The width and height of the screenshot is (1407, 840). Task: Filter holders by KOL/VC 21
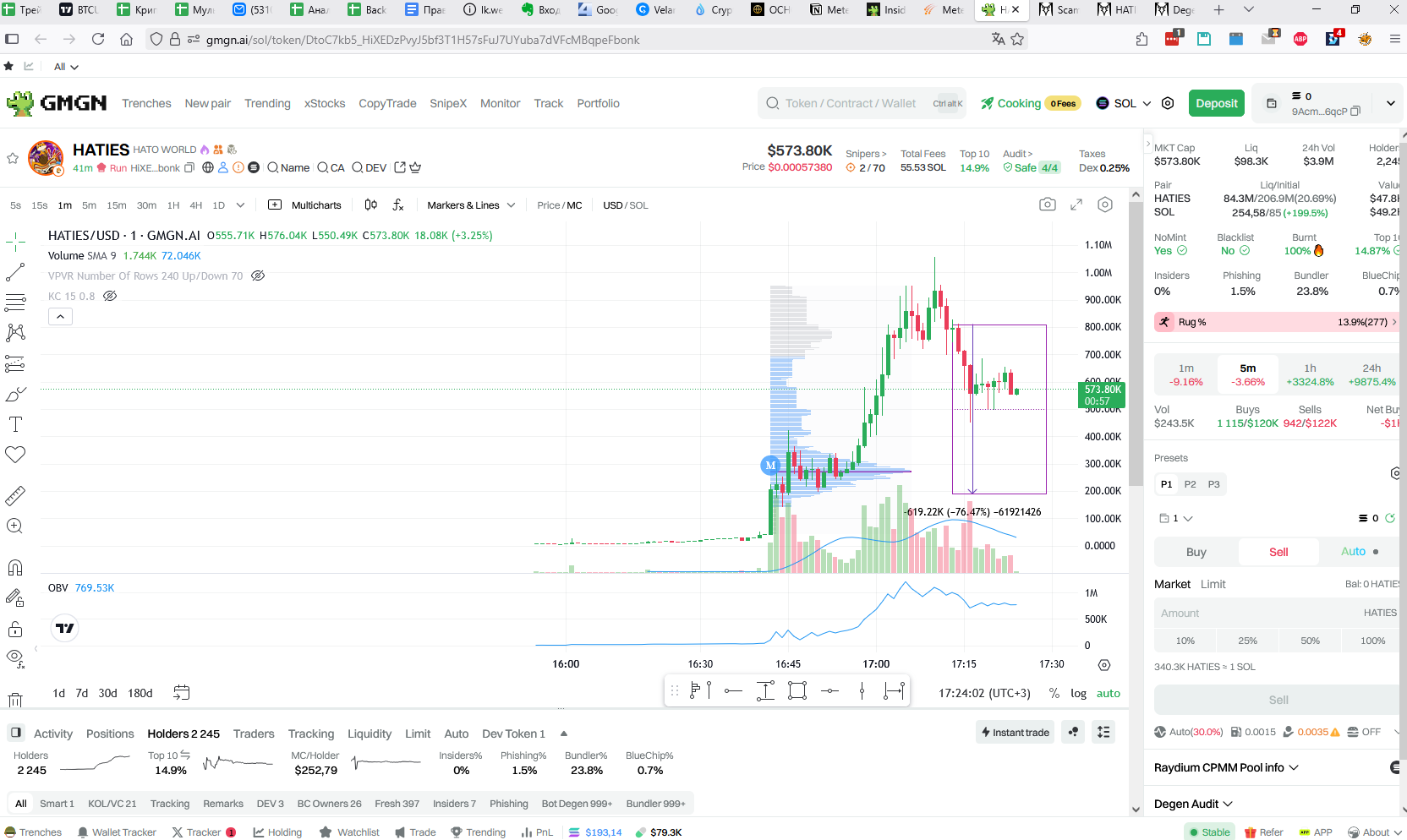pyautogui.click(x=112, y=804)
